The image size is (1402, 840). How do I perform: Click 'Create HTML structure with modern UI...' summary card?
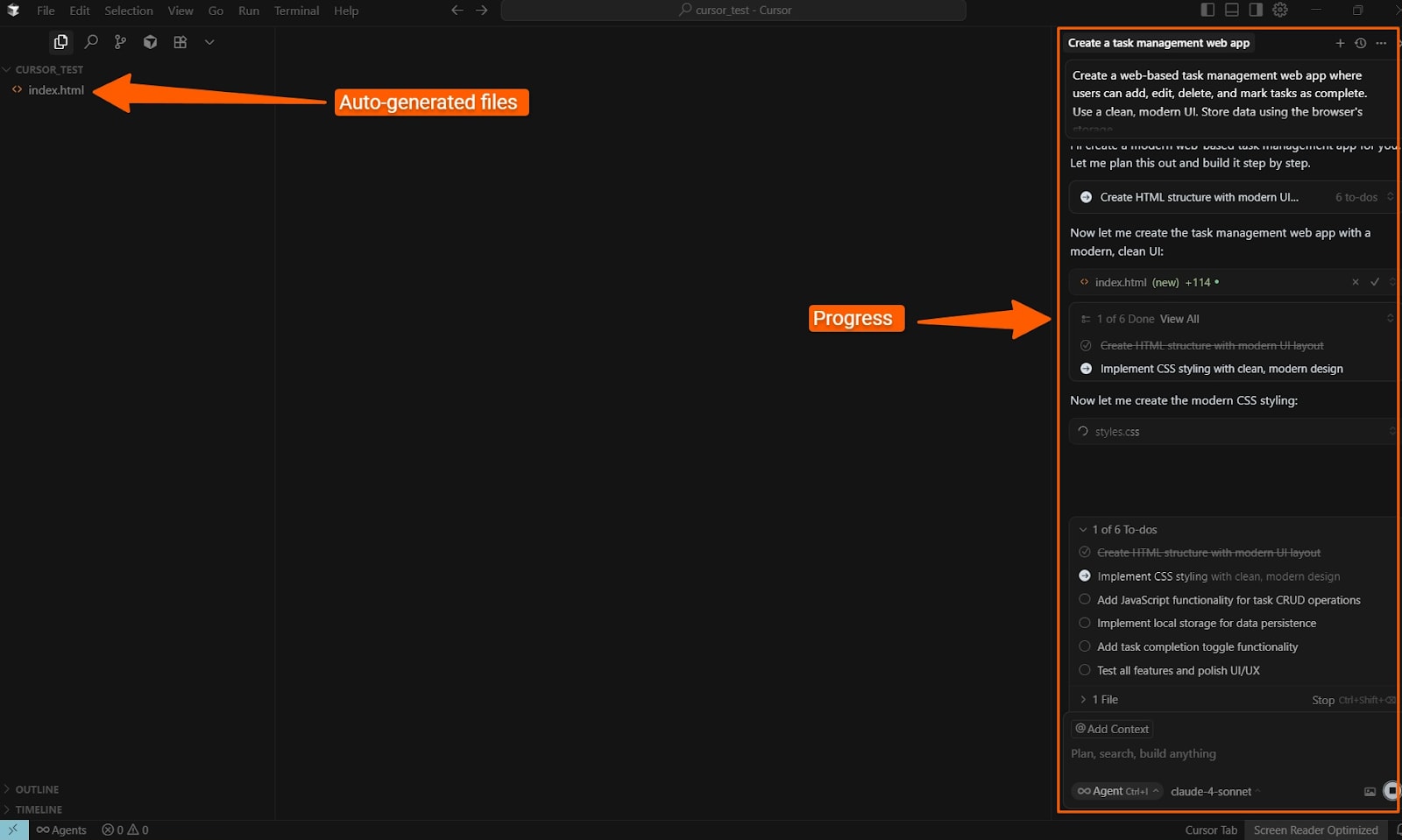[x=1233, y=197]
